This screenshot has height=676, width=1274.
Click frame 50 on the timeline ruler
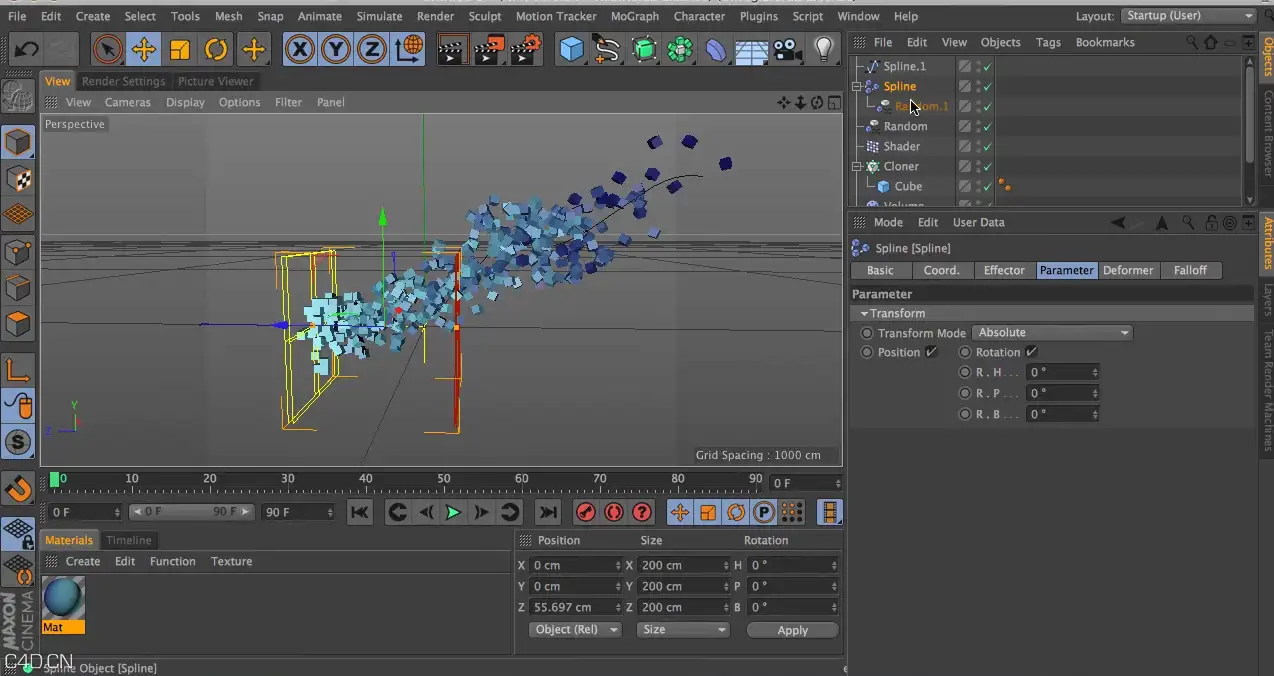tap(443, 480)
